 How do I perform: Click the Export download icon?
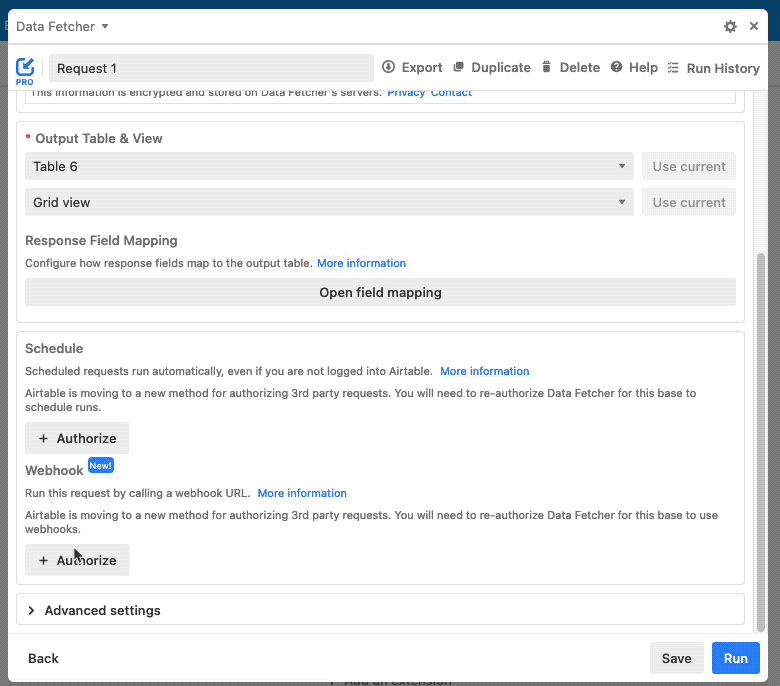pyautogui.click(x=389, y=67)
